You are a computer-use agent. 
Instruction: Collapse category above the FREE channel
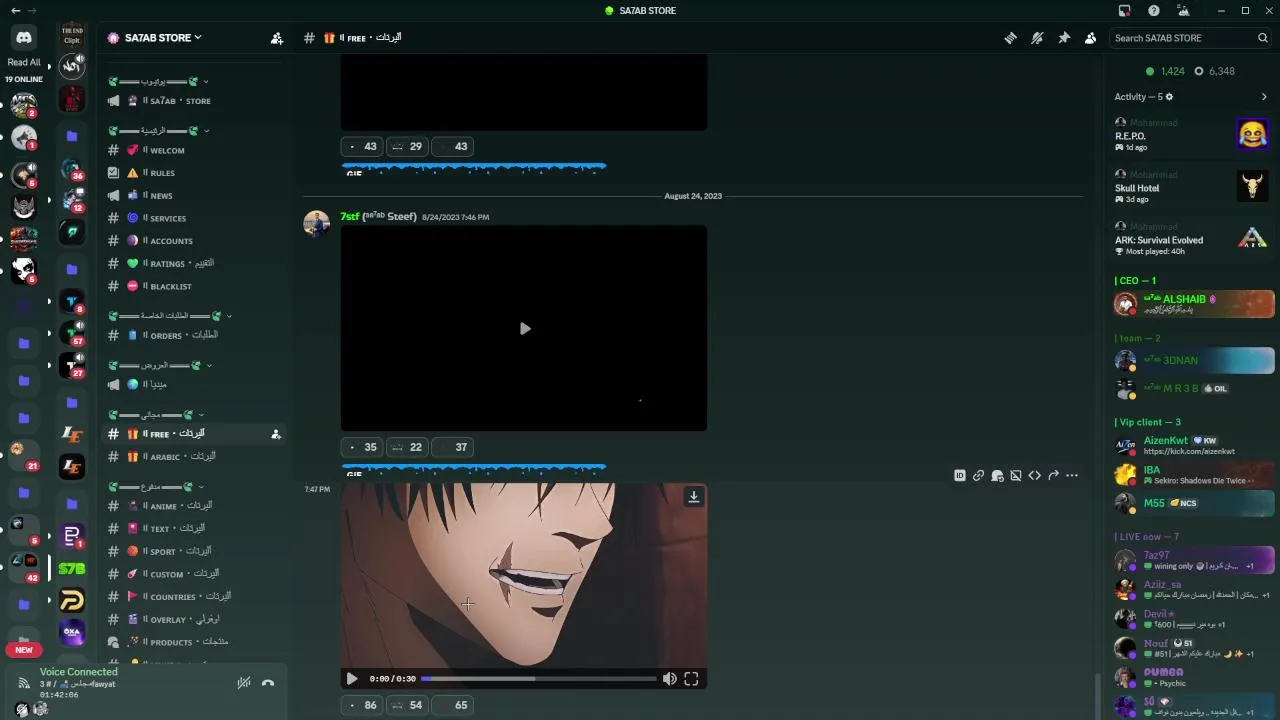(x=156, y=415)
